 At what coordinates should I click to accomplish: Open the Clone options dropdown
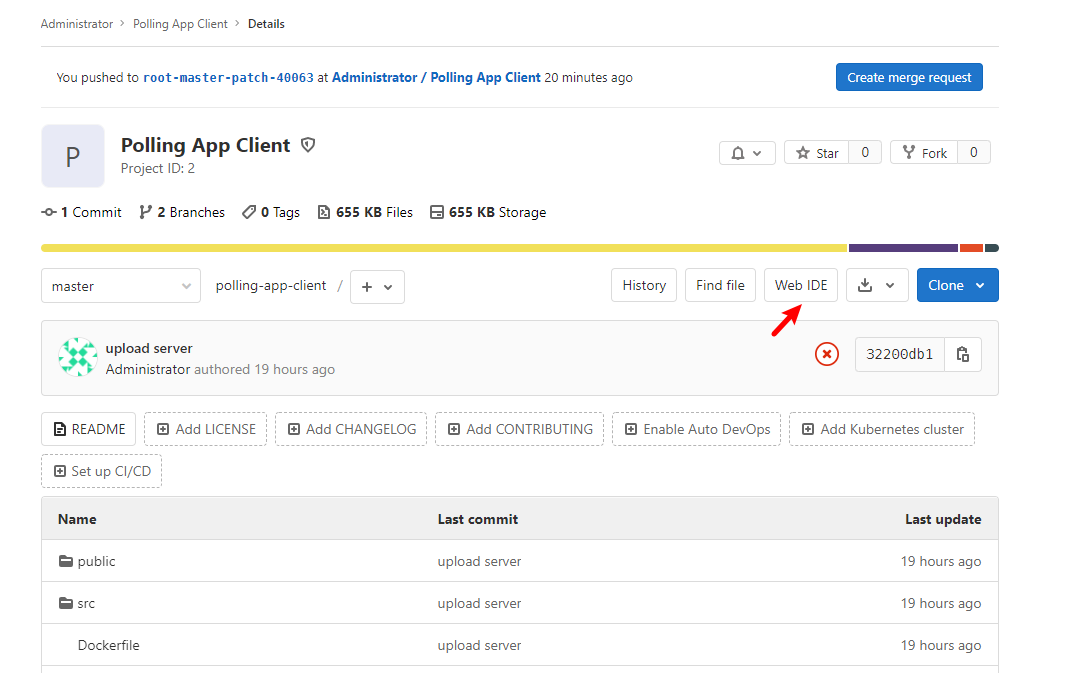click(957, 285)
